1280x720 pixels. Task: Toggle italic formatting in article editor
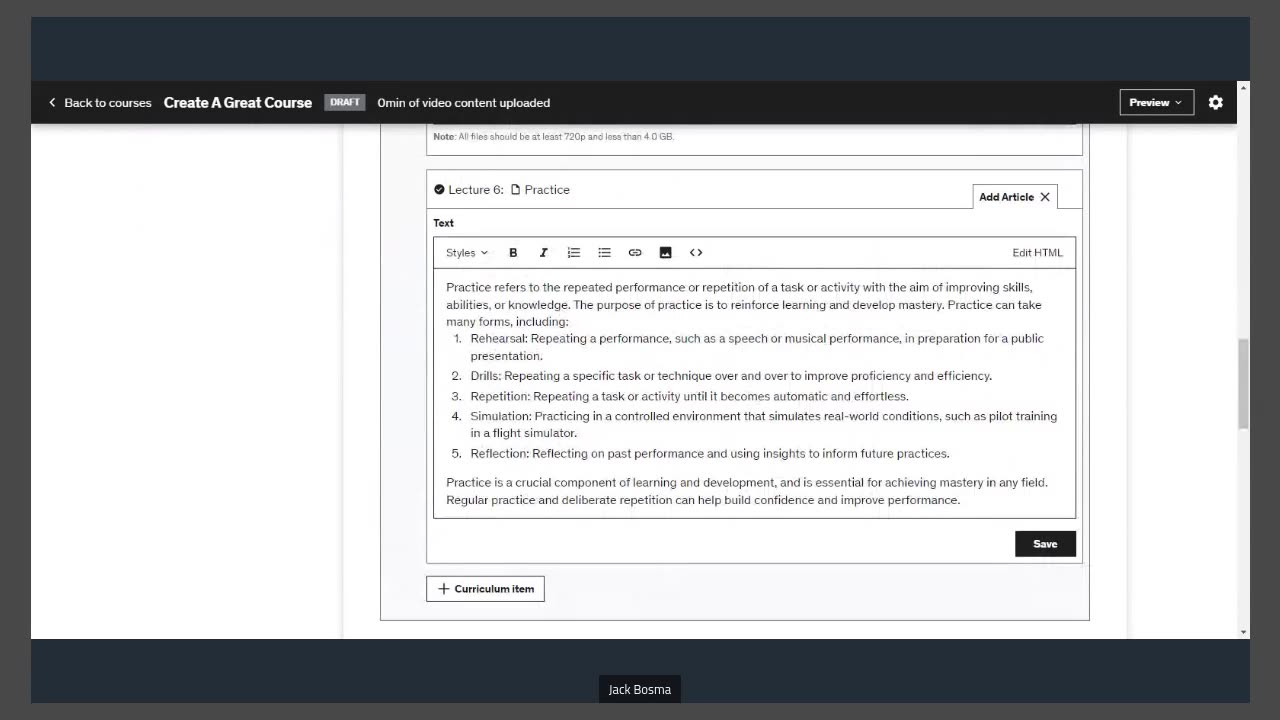[543, 253]
